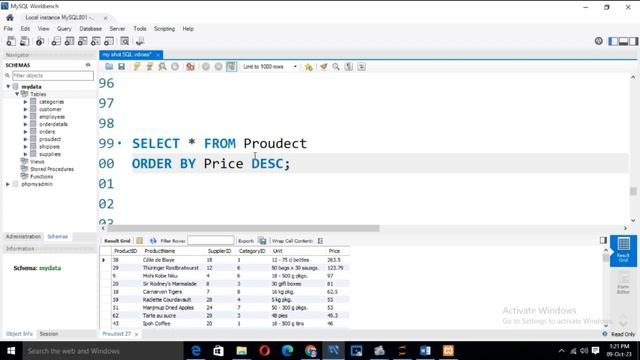Toggle the left sidebar panel visibility
Screen dimensions: 640x360
coord(613,41)
